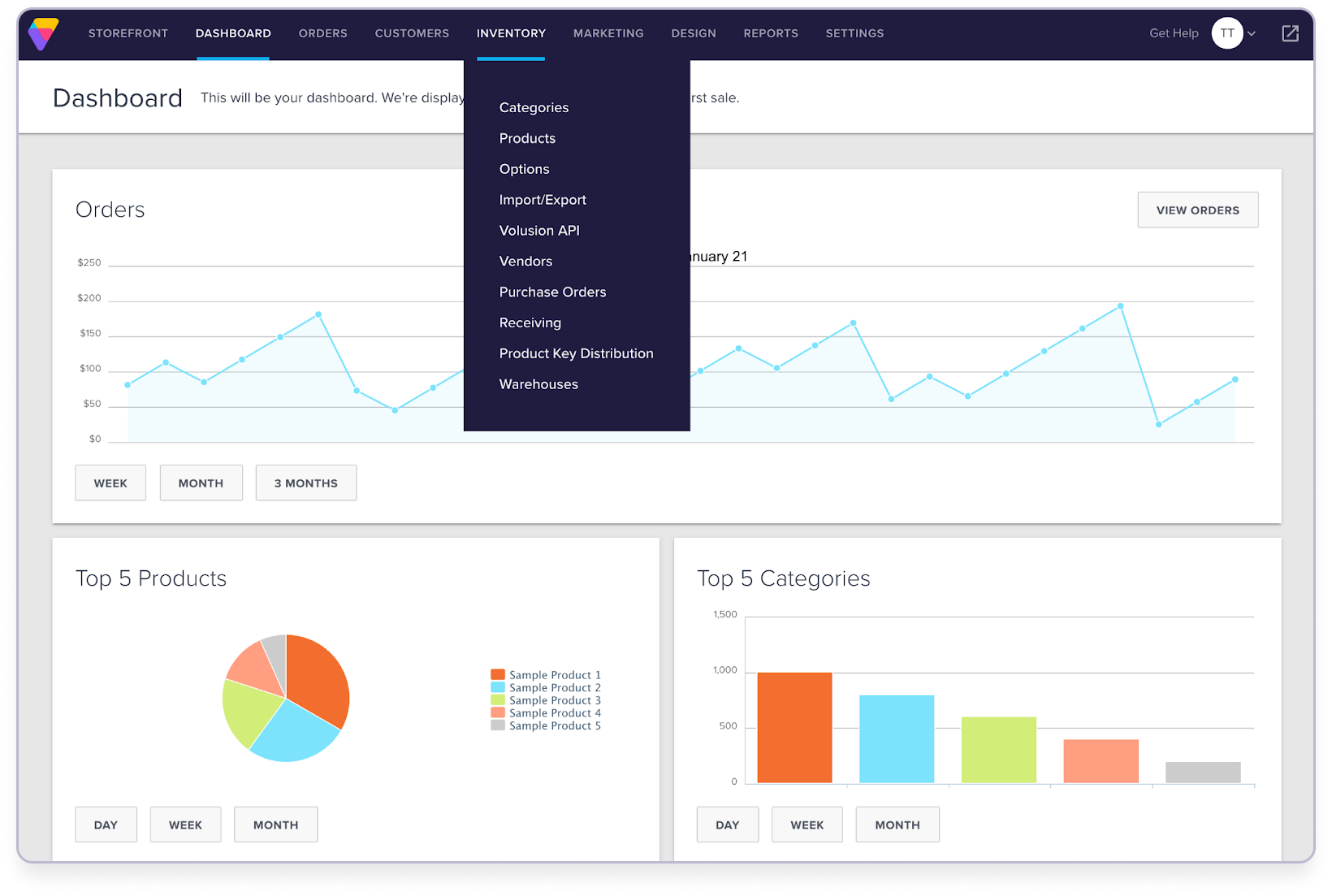
Task: Open the Orders menu
Action: point(322,33)
